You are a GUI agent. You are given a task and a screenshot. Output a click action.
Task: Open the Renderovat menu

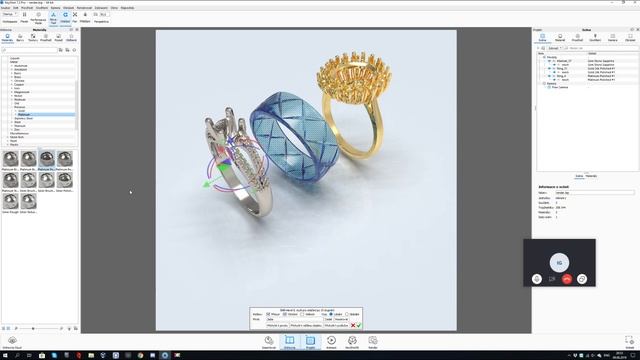[x=84, y=8]
